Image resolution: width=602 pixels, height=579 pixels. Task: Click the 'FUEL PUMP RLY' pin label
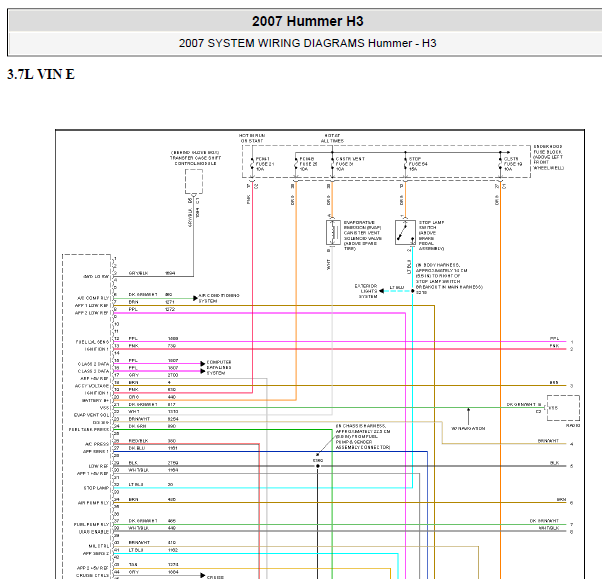pyautogui.click(x=92, y=524)
